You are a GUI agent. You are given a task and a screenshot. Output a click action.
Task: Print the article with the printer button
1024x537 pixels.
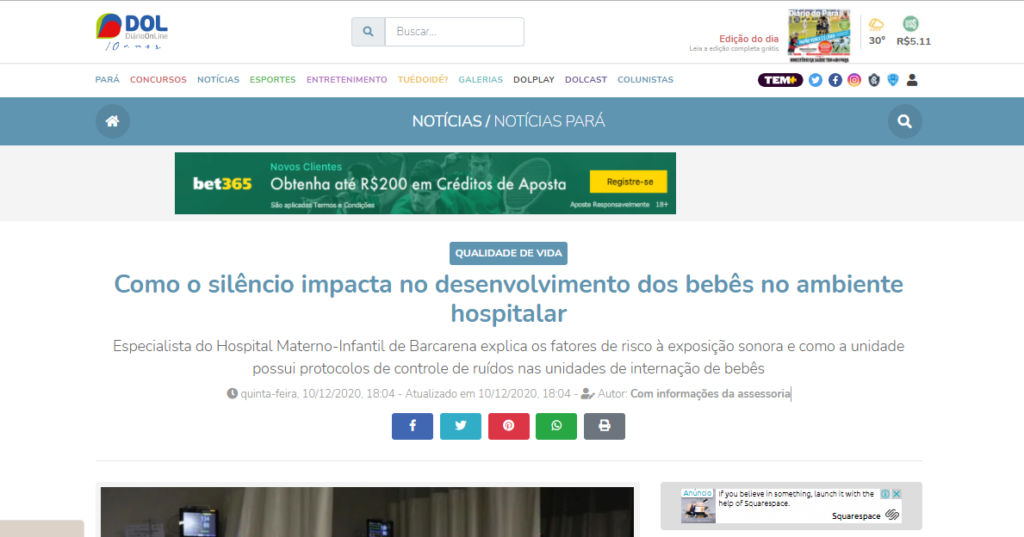[604, 426]
